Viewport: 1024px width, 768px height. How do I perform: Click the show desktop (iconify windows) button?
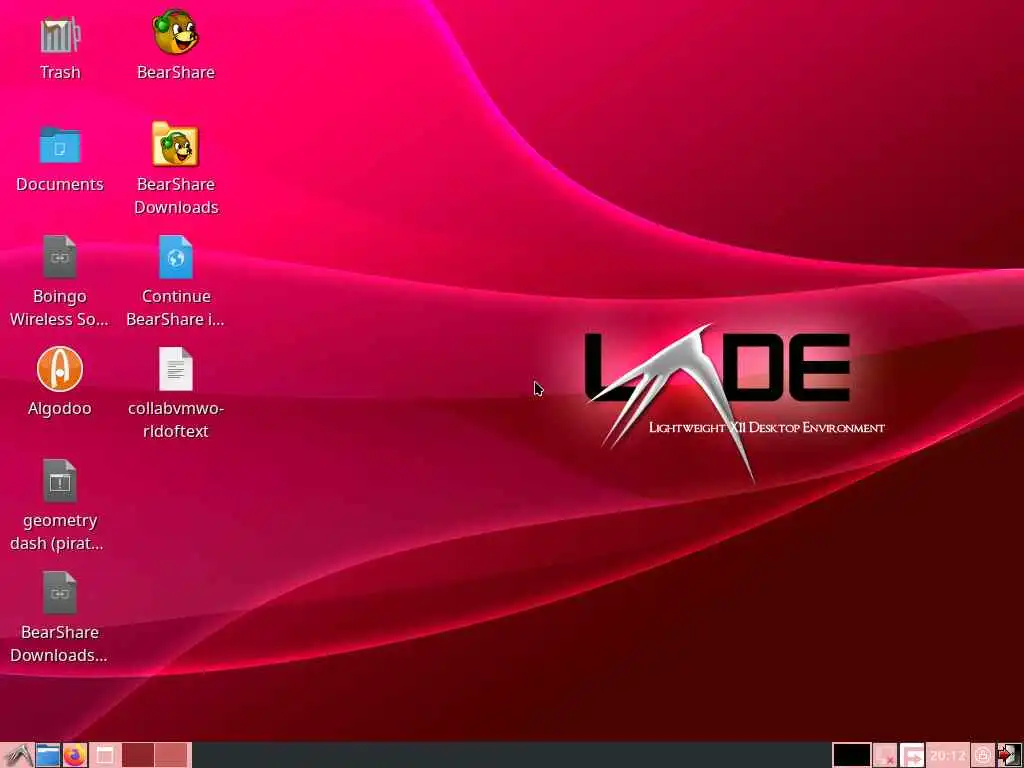(104, 756)
